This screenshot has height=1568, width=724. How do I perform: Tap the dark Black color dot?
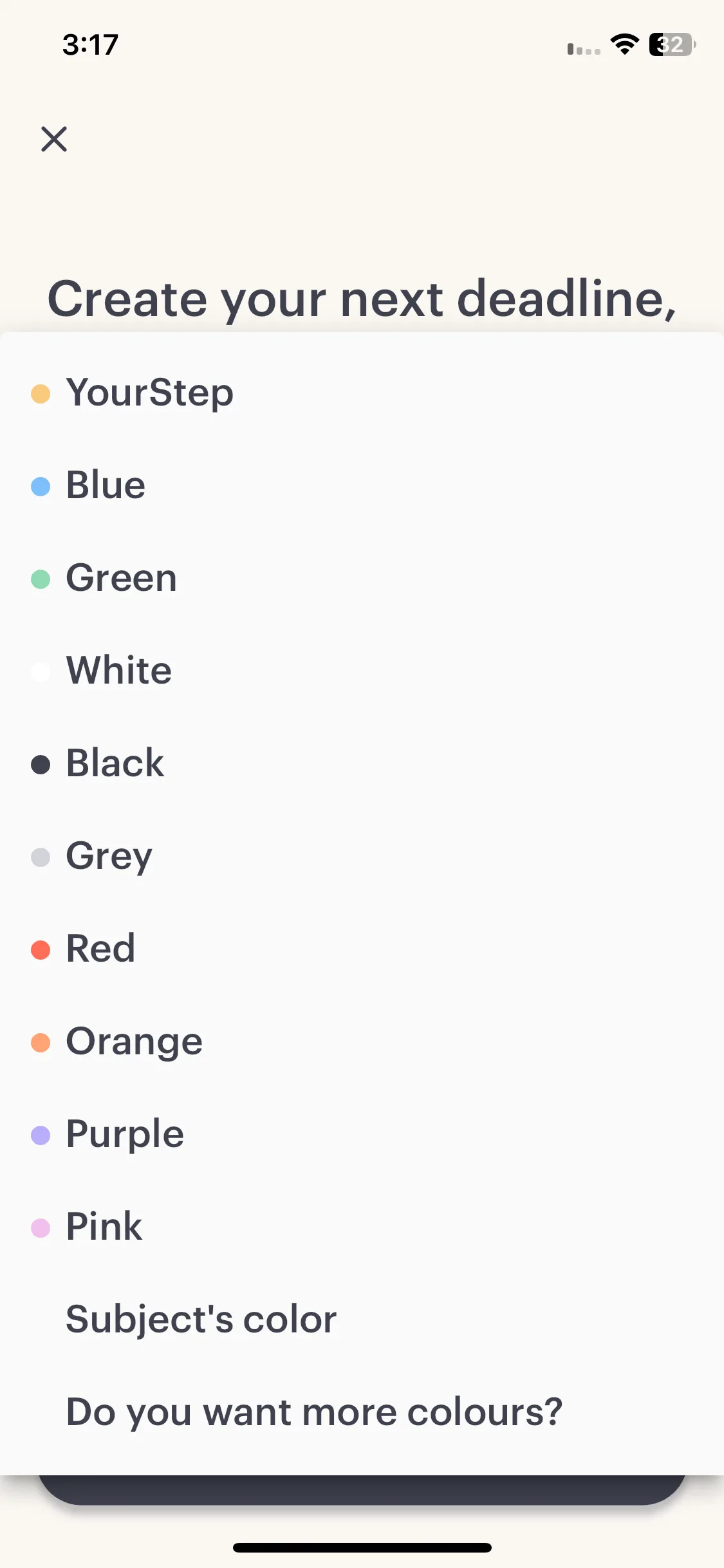click(x=41, y=765)
